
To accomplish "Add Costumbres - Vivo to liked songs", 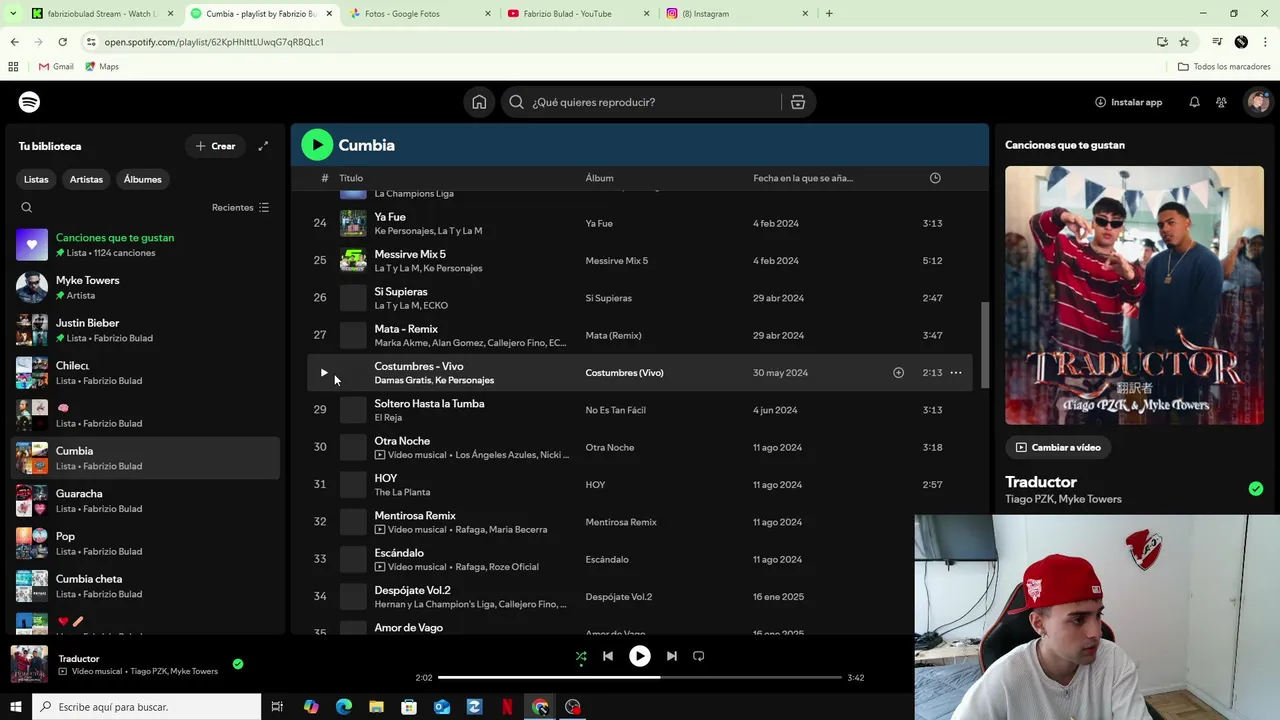I will coord(898,373).
